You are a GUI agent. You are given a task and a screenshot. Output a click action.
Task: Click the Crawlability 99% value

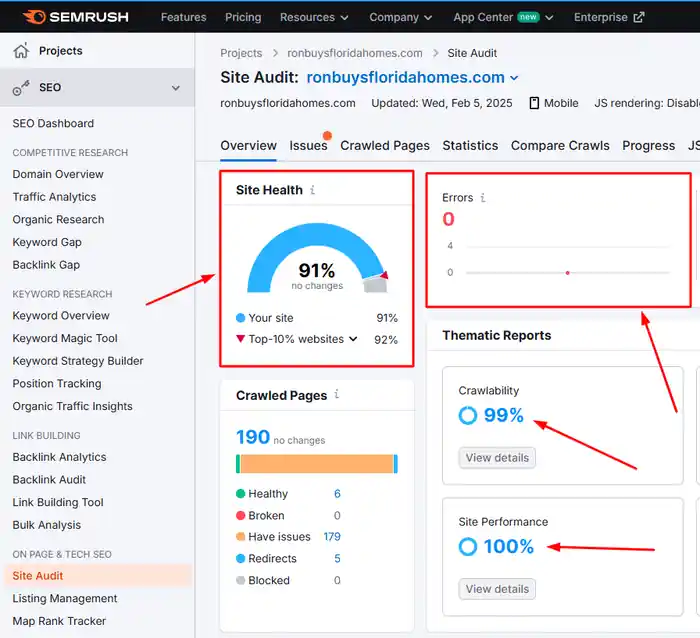click(504, 415)
